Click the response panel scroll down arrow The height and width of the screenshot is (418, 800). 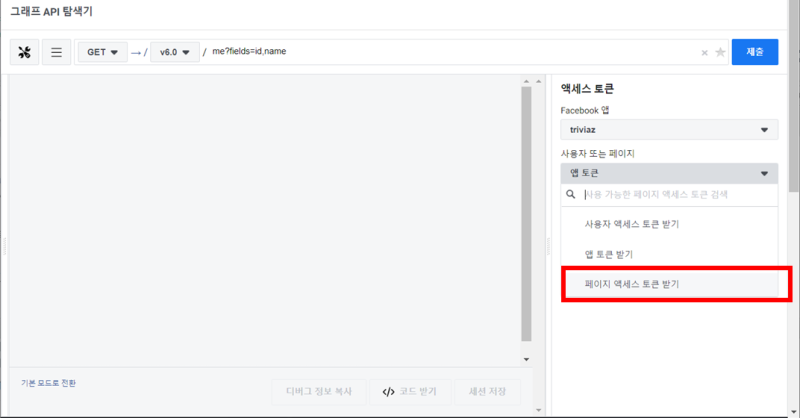pyautogui.click(x=527, y=359)
